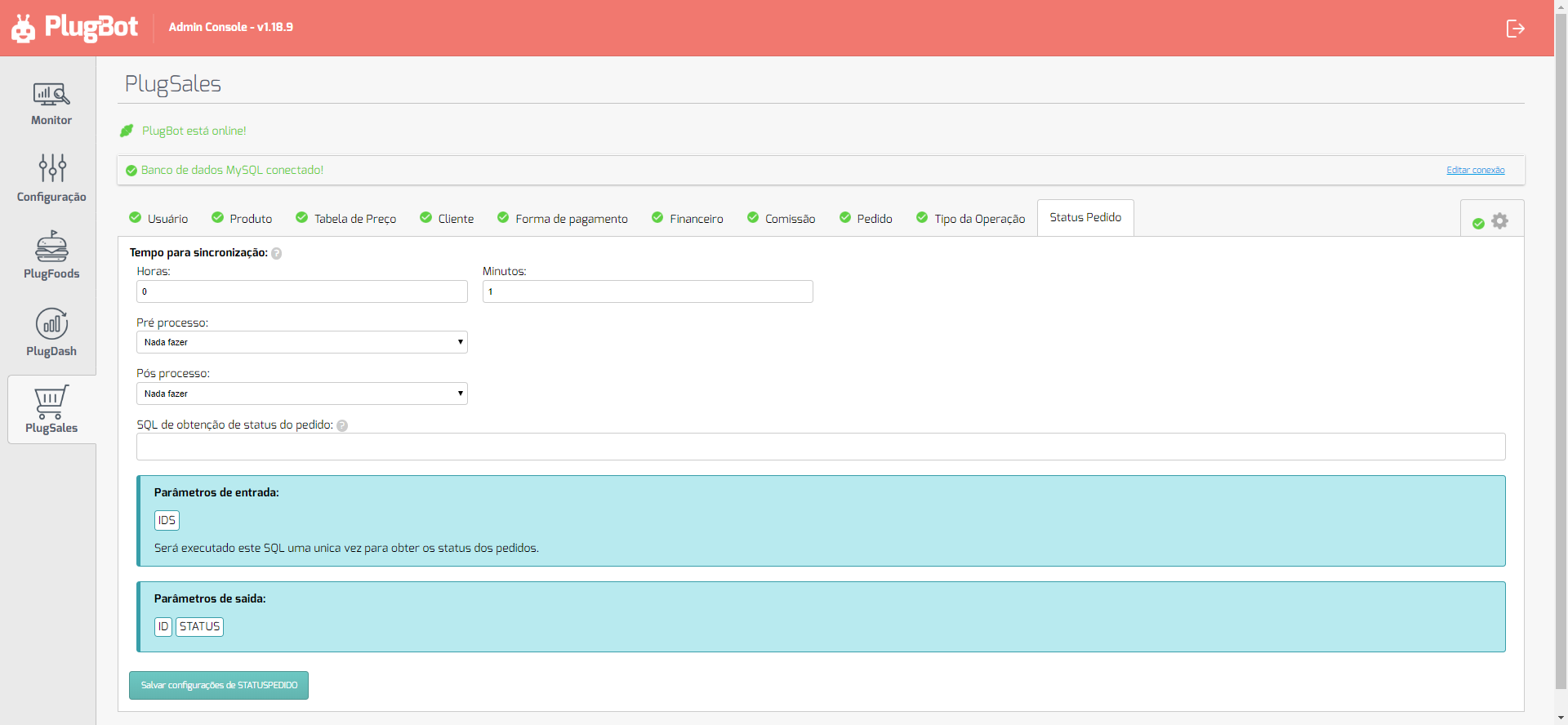Click 'Banco de dados MySQL conectado!' message
Screen dimensions: 1568x725
coord(232,170)
